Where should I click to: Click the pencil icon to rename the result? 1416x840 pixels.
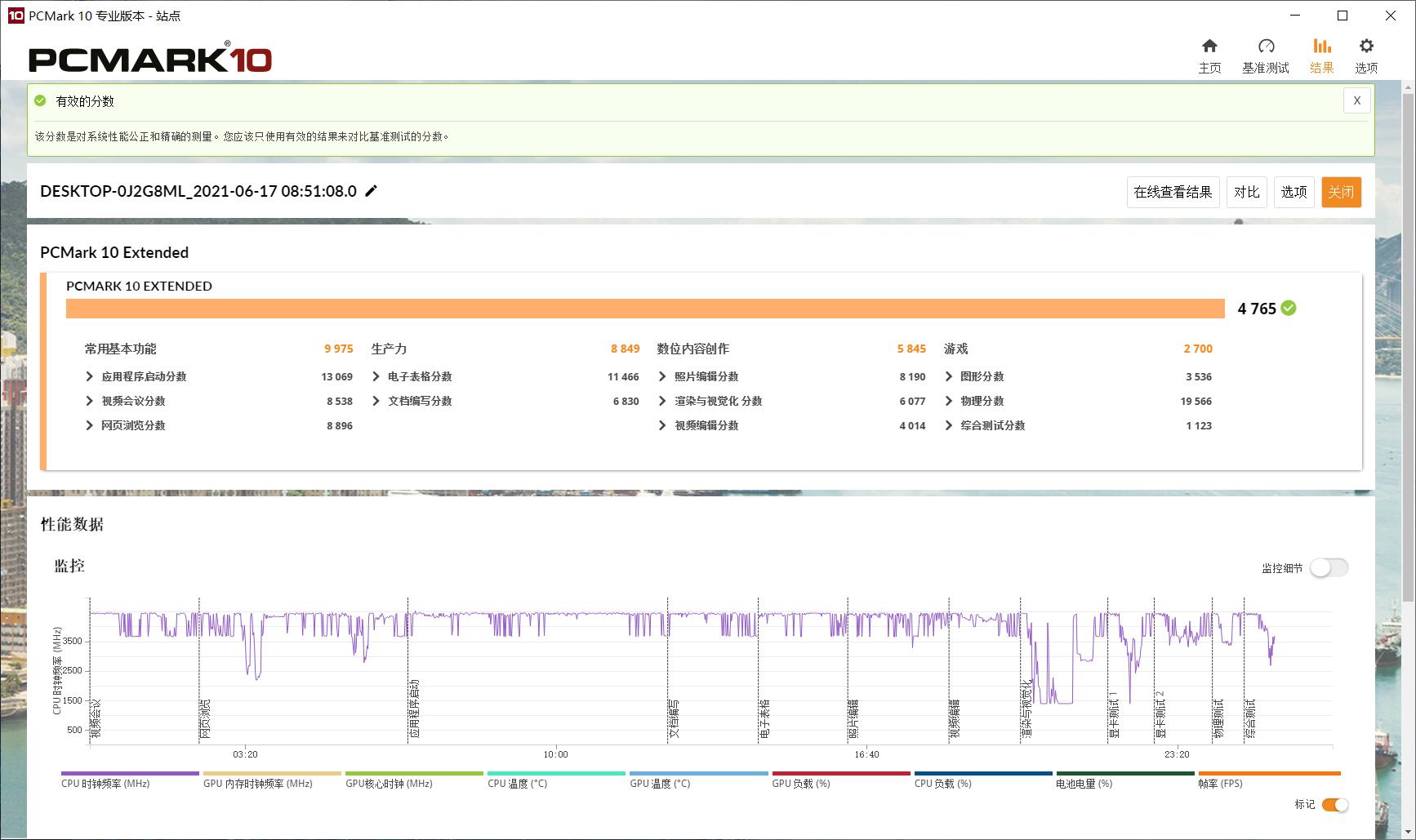click(x=371, y=191)
